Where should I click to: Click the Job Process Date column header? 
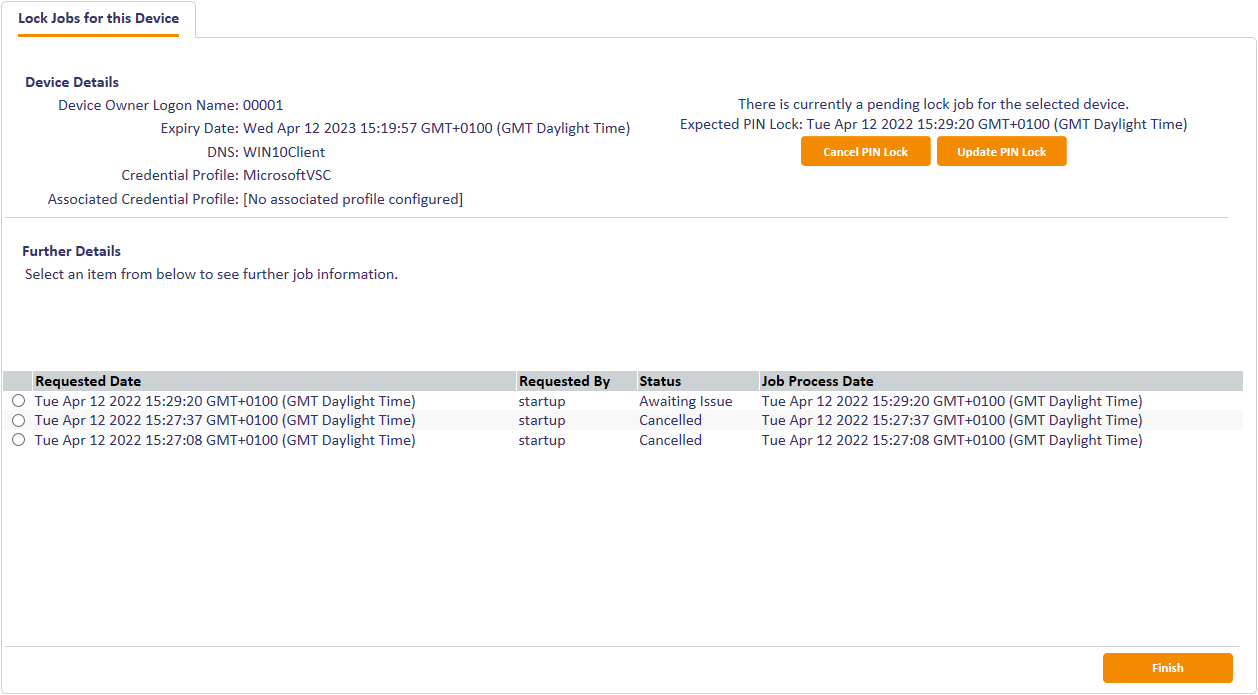pyautogui.click(x=817, y=381)
